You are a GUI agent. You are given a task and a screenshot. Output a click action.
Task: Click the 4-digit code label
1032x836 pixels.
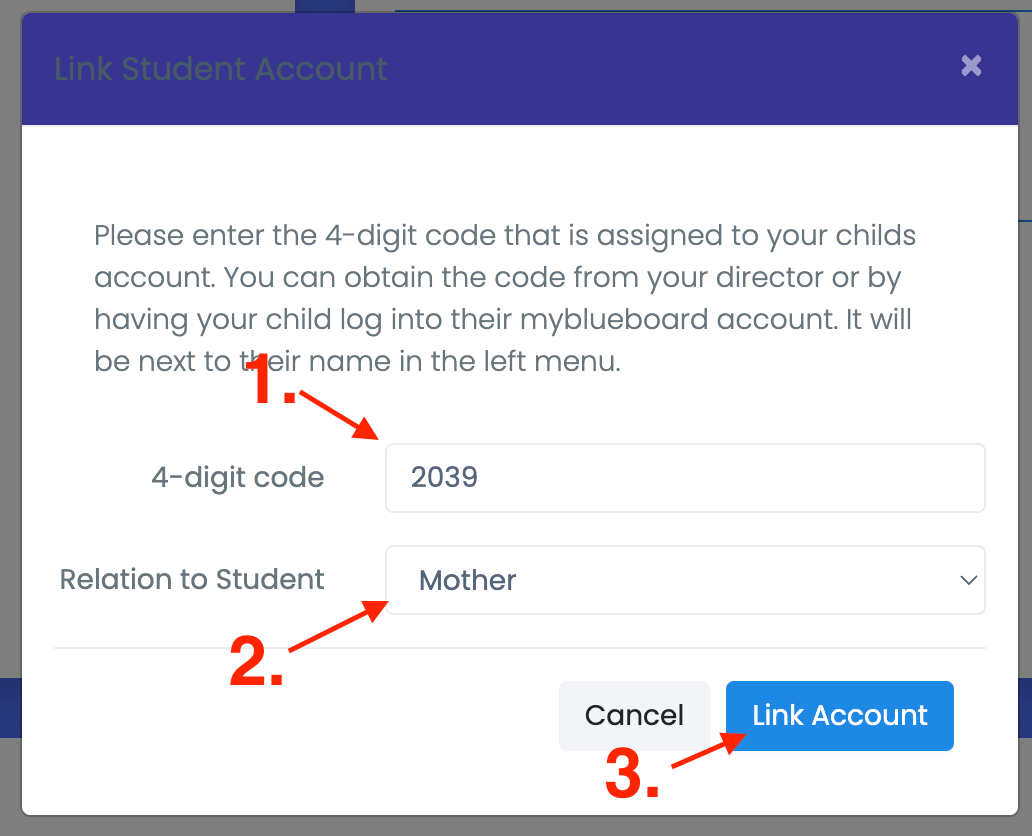(238, 478)
